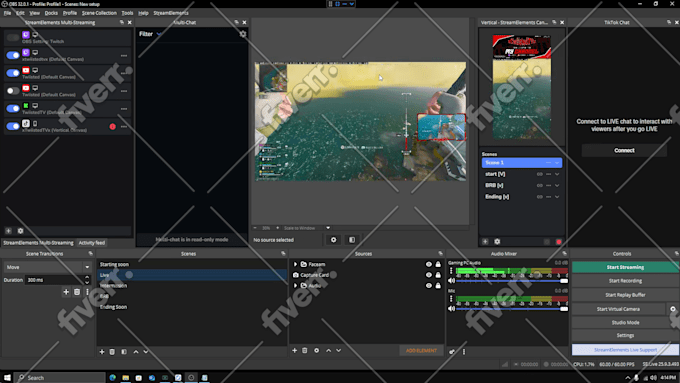Open the Tools menu
The image size is (680, 383).
pyautogui.click(x=127, y=13)
